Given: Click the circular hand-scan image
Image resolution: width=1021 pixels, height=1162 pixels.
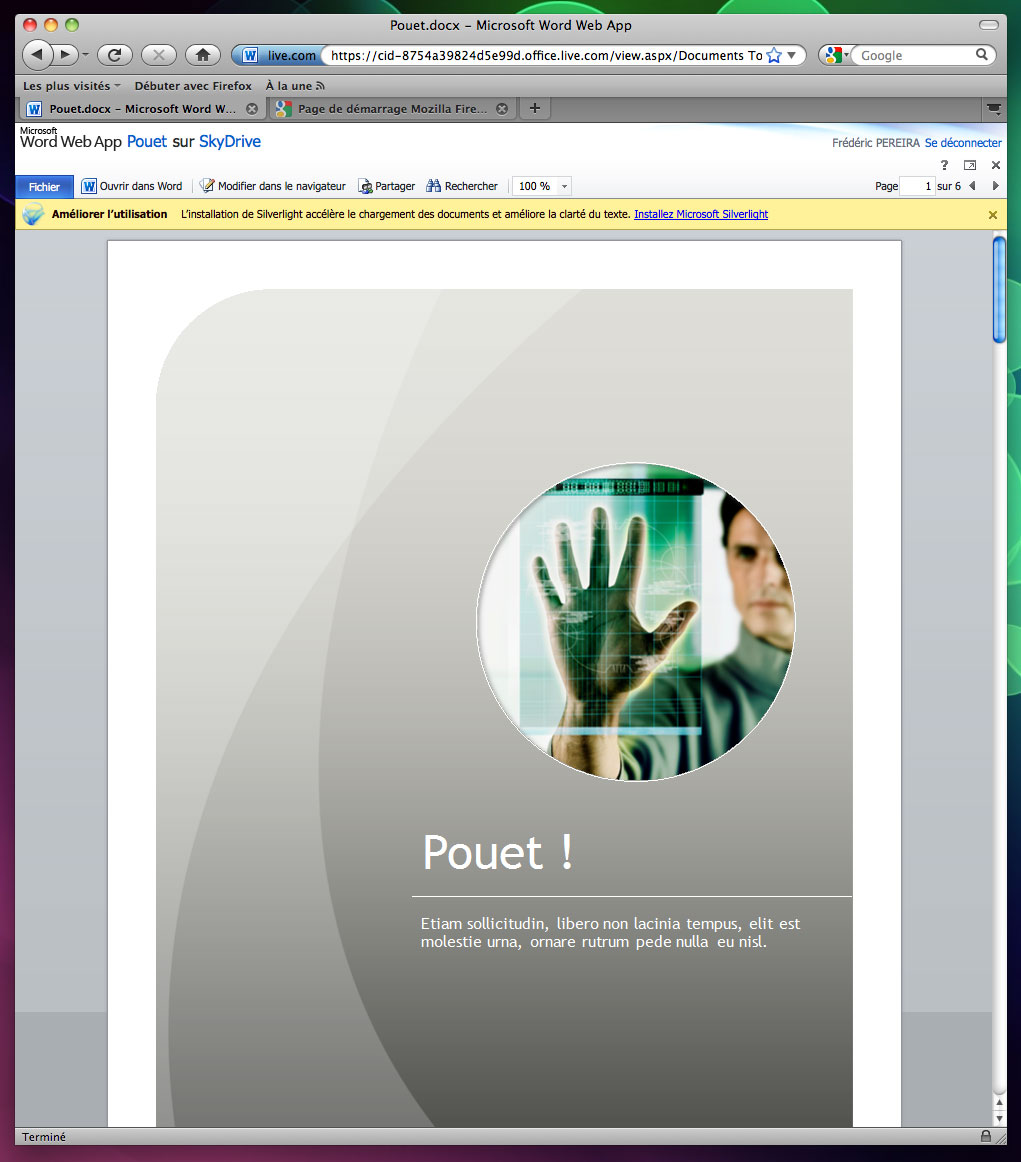Looking at the screenshot, I should point(636,622).
